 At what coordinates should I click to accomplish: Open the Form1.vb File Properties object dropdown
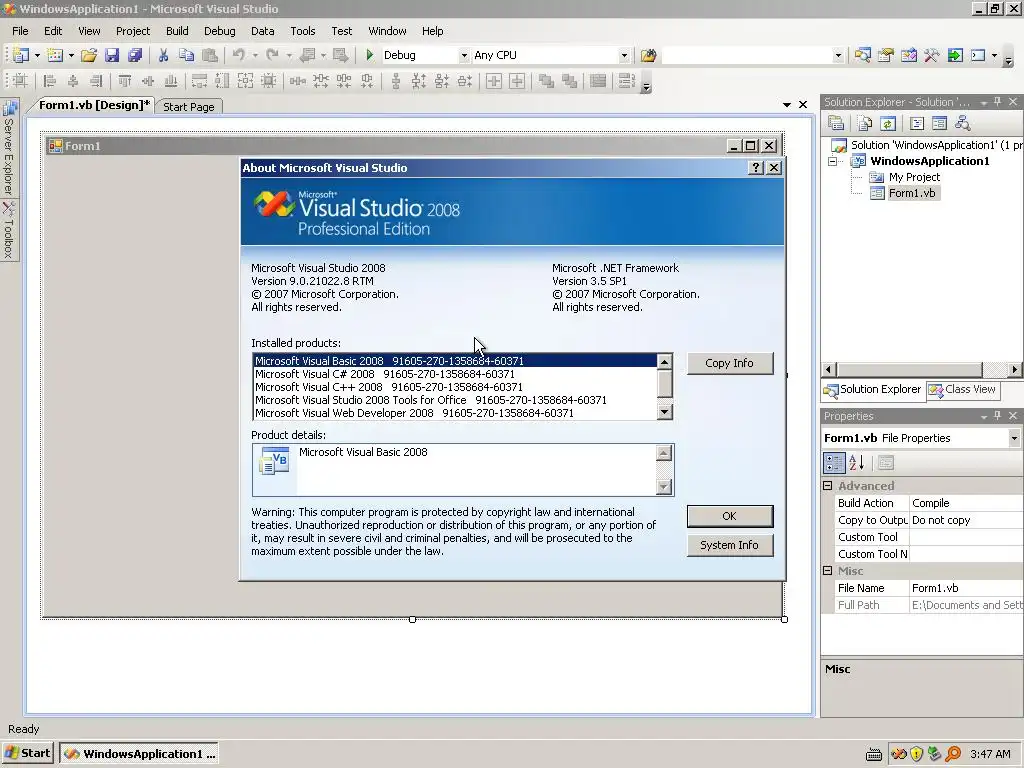click(x=1014, y=438)
